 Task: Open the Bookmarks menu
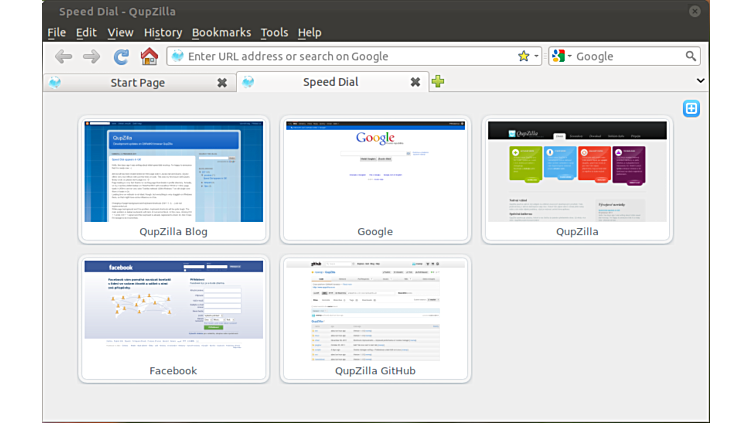point(221,33)
